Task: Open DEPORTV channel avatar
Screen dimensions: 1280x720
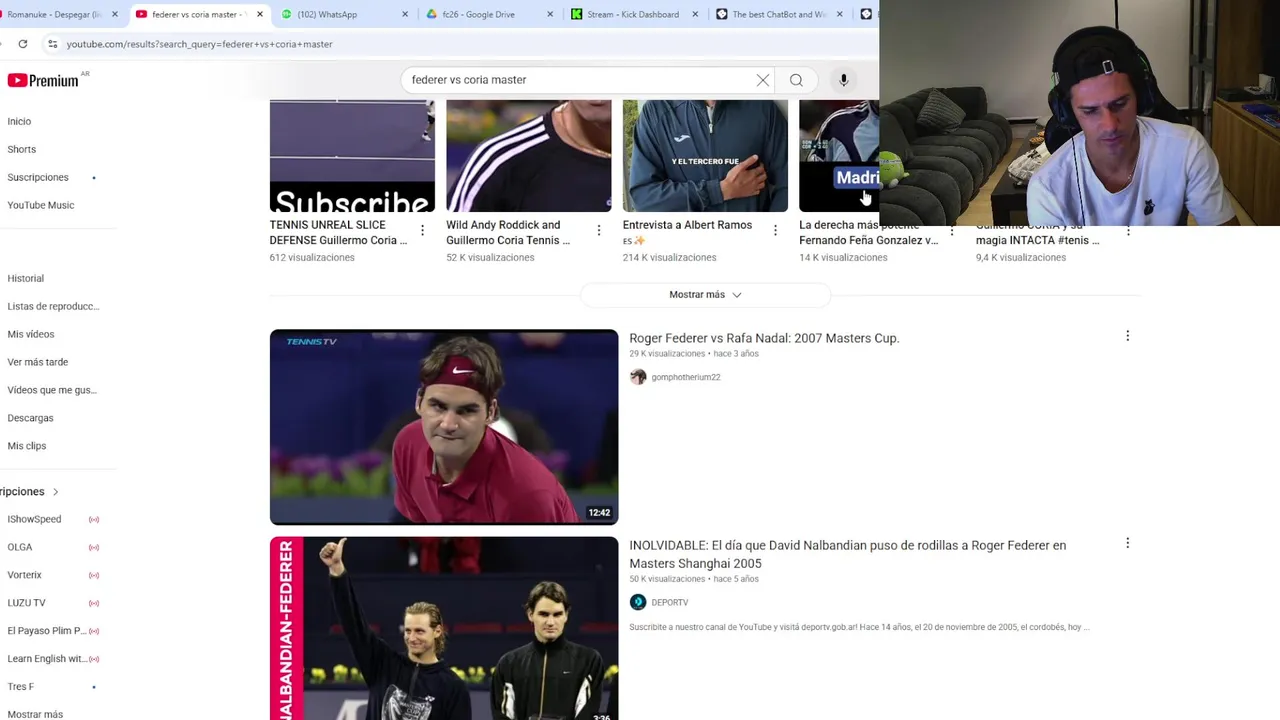Action: pos(638,602)
